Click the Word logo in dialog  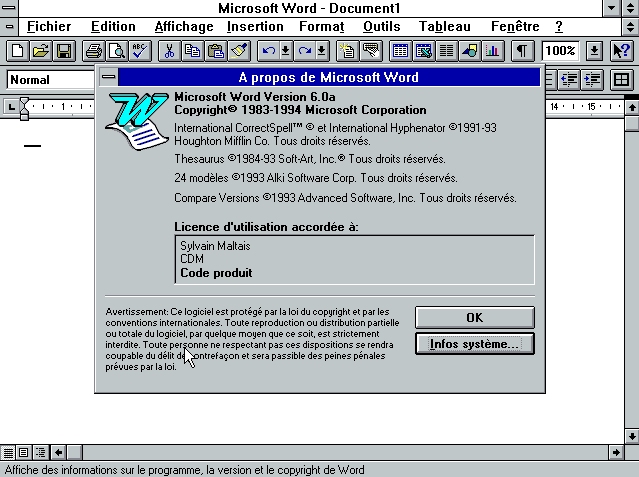(x=138, y=121)
